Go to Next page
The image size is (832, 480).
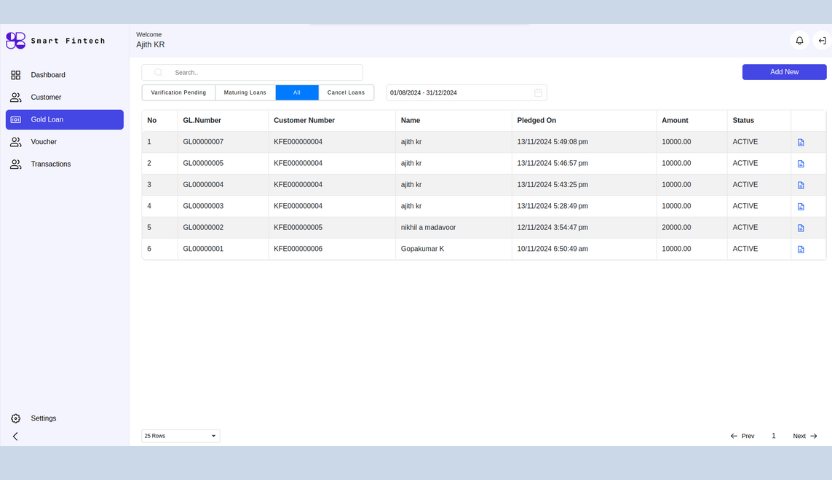coord(805,436)
